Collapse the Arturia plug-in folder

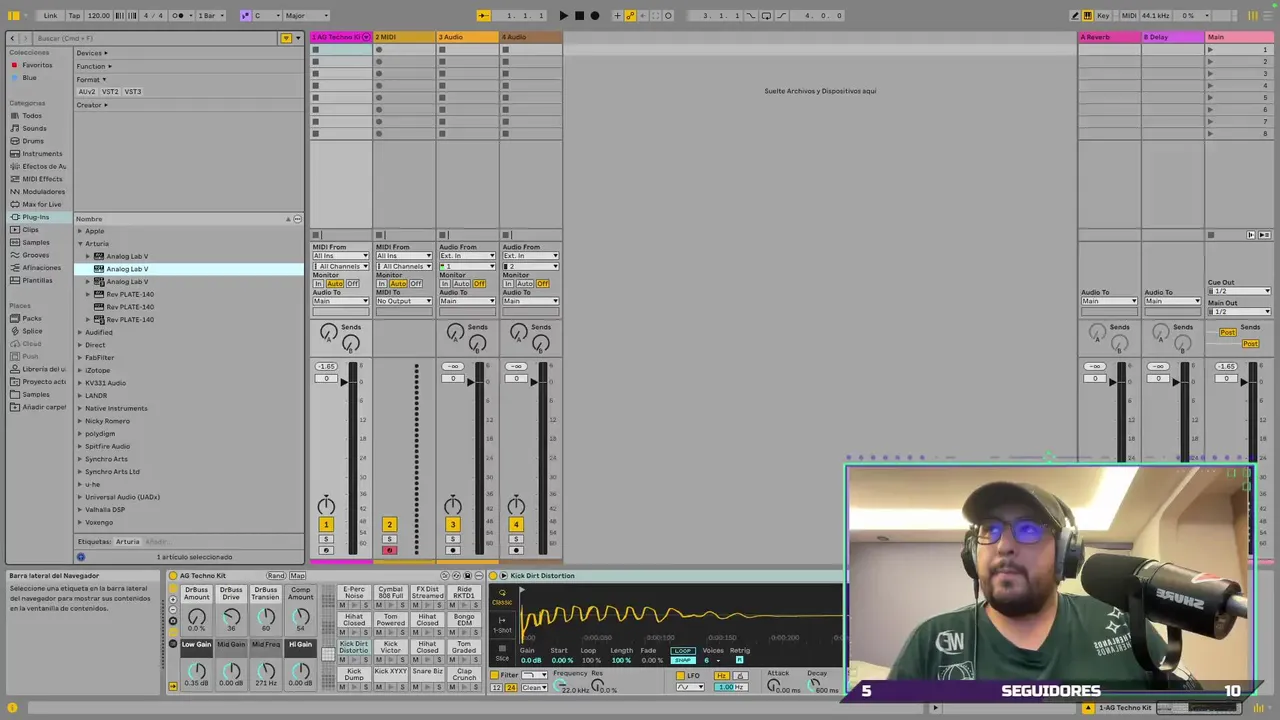point(80,243)
